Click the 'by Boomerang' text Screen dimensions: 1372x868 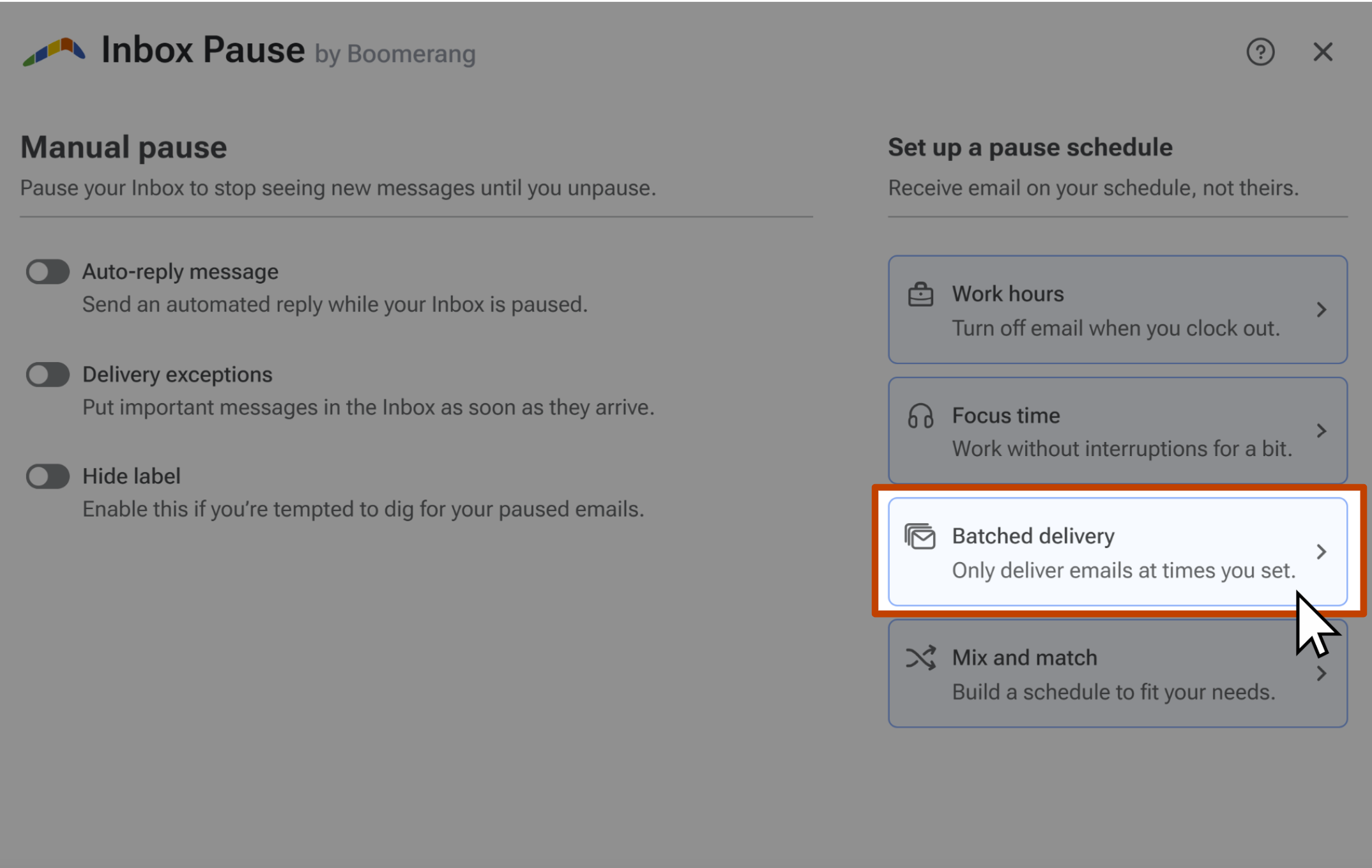click(x=395, y=55)
